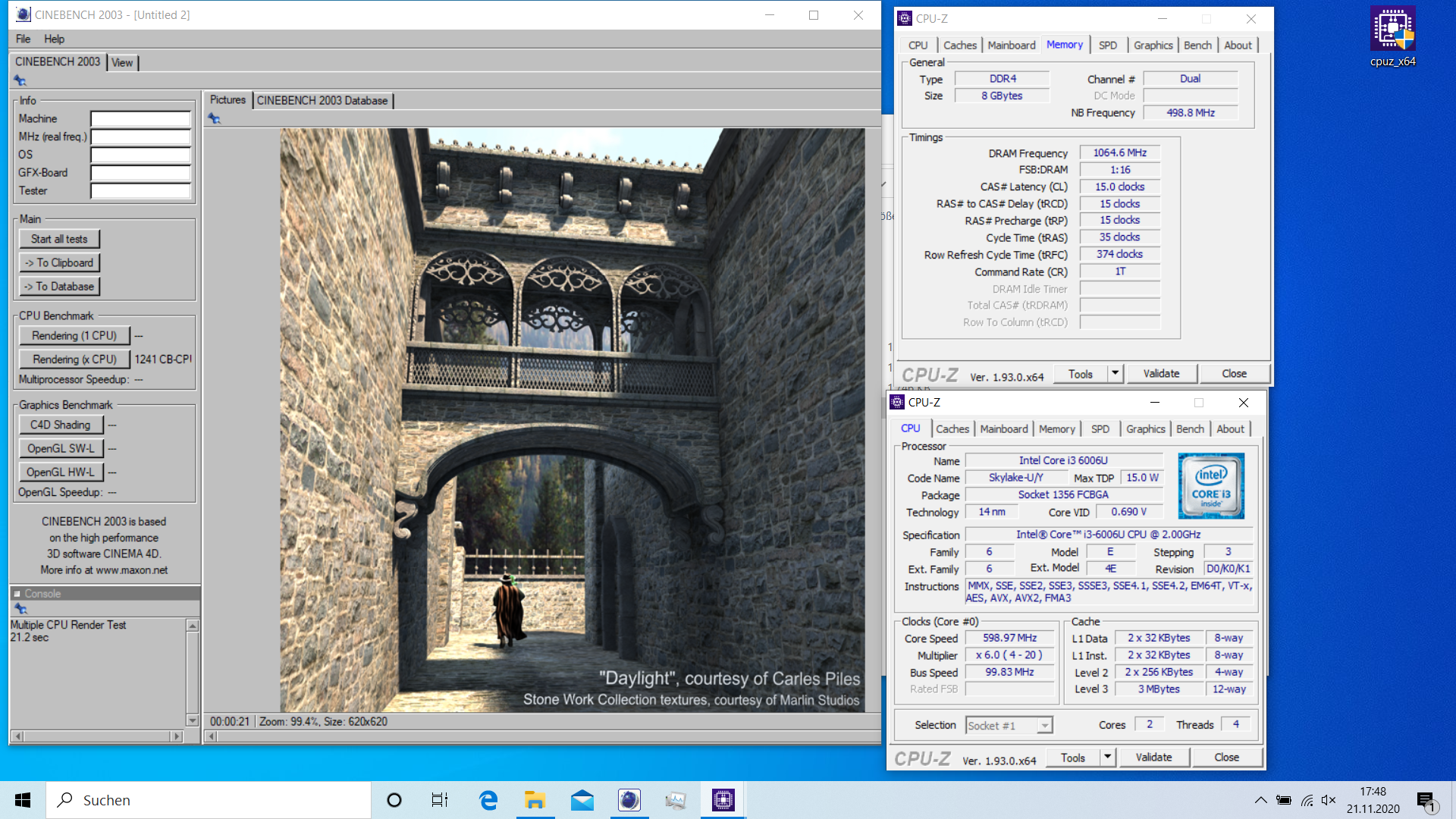Viewport: 1456px width, 819px height.
Task: Open Task View on the taskbar
Action: (x=440, y=800)
